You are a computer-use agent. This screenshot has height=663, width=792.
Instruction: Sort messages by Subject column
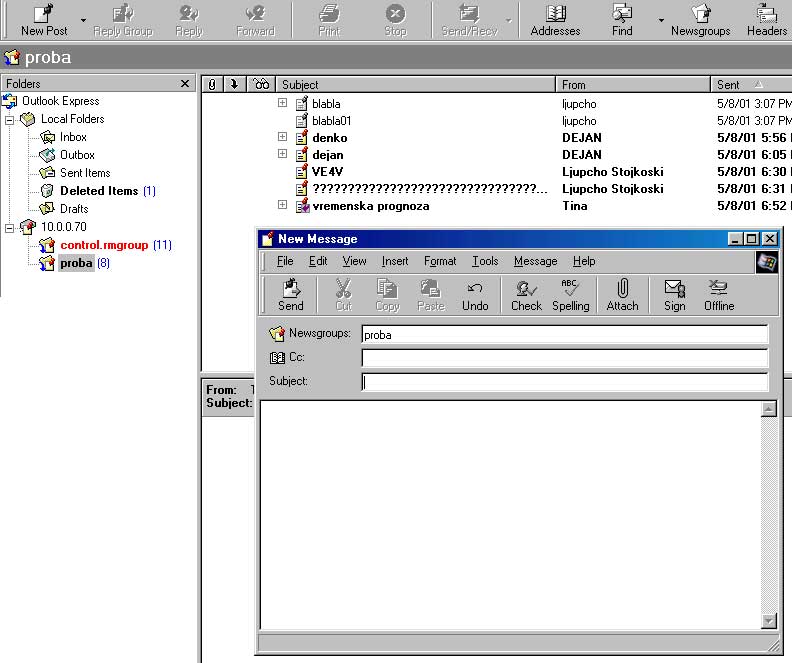click(416, 84)
